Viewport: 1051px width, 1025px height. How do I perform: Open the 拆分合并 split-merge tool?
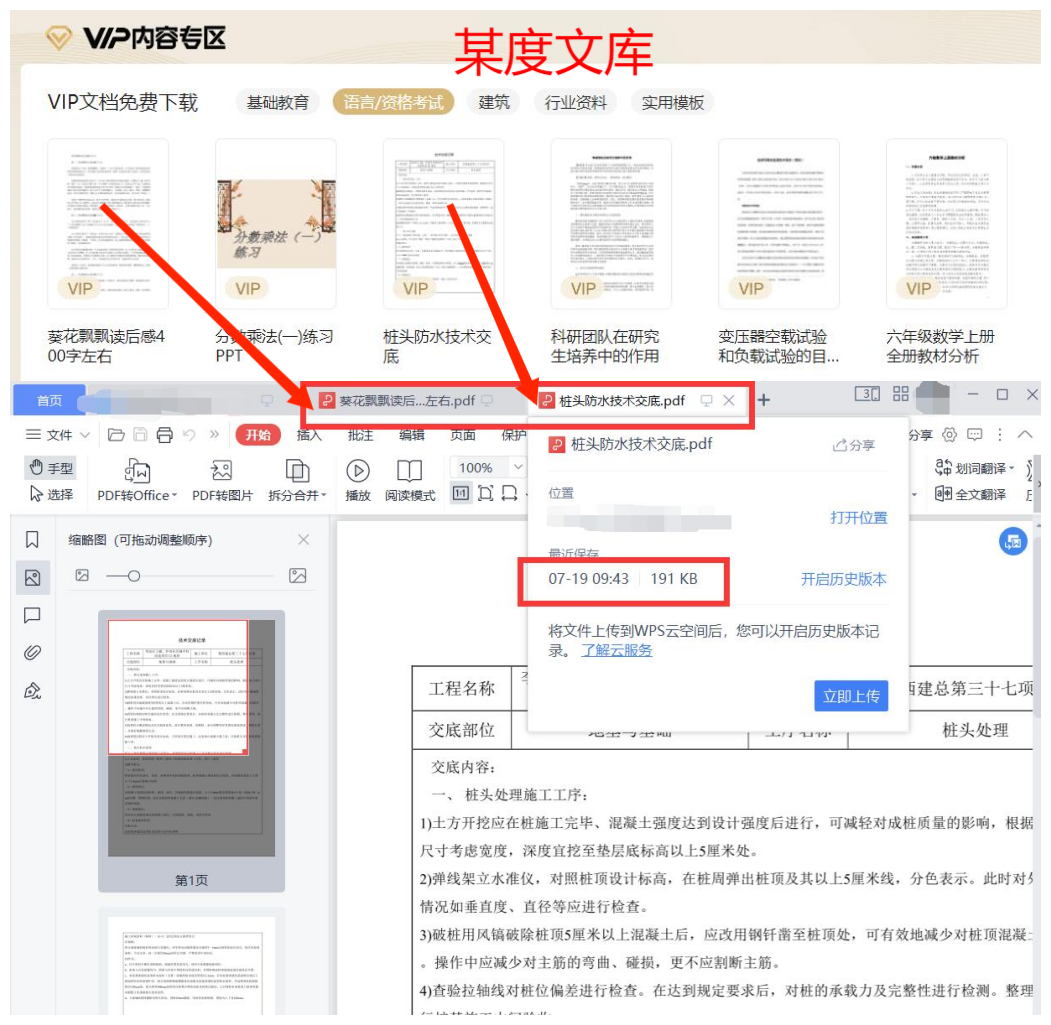(297, 480)
